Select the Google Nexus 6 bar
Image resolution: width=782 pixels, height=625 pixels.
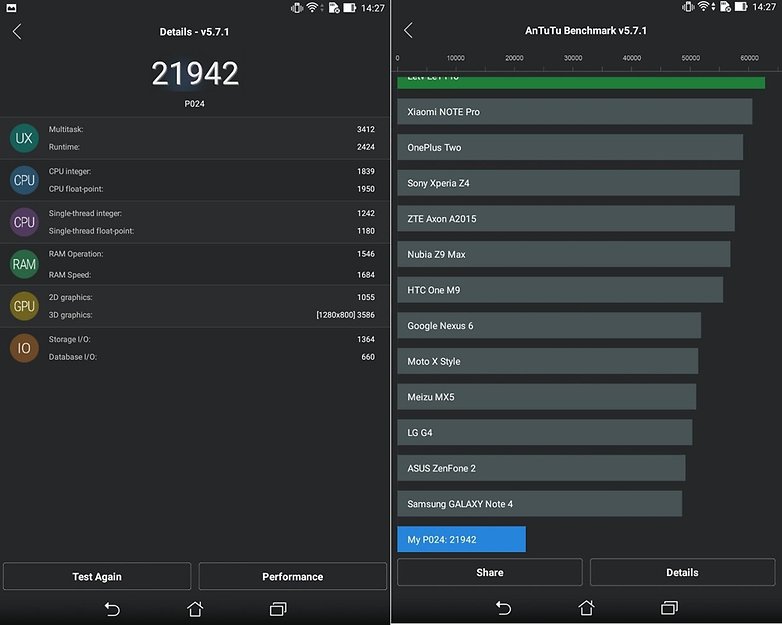(x=549, y=326)
